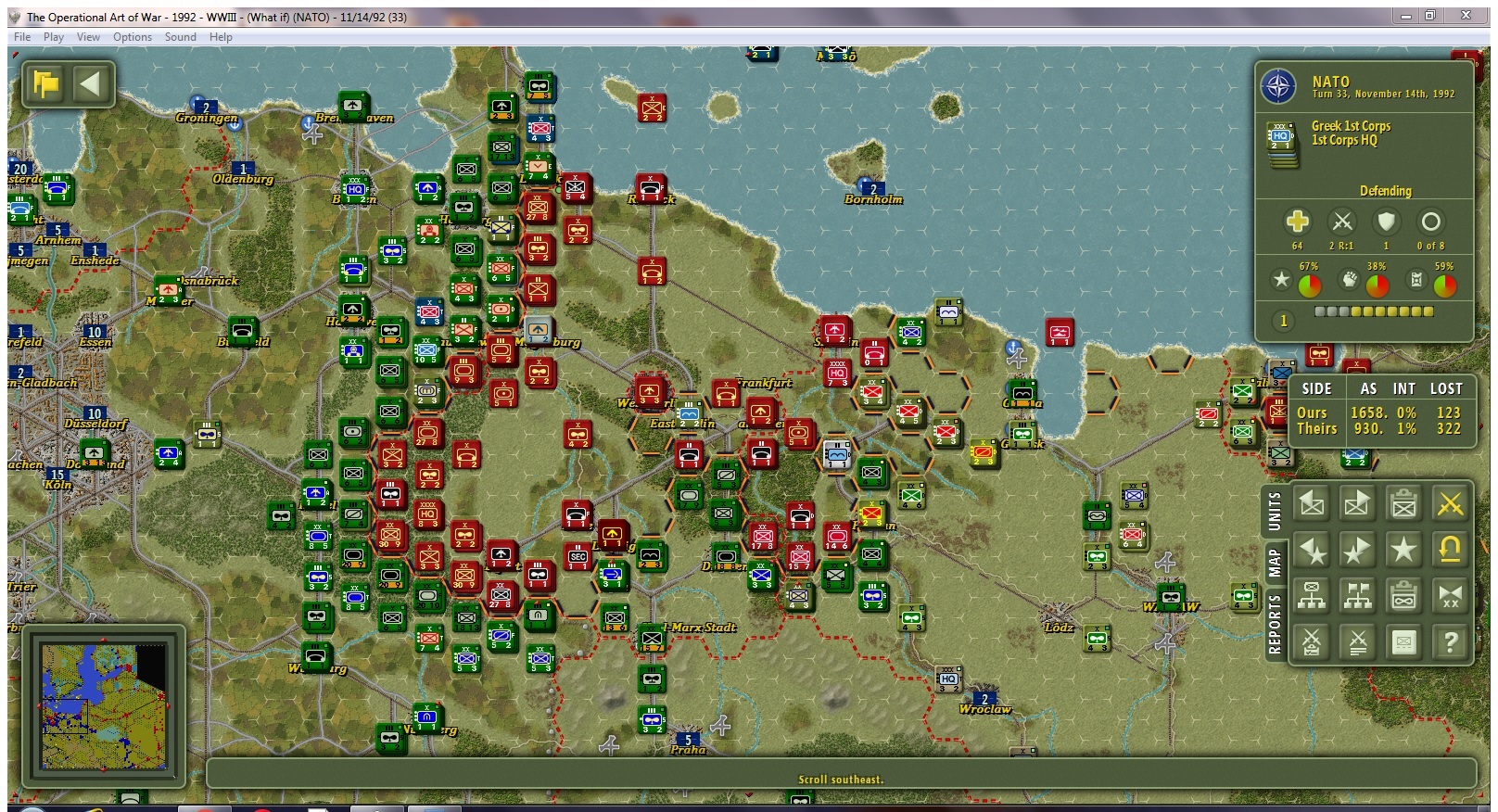Click the NATO compass emblem

pos(1278,87)
